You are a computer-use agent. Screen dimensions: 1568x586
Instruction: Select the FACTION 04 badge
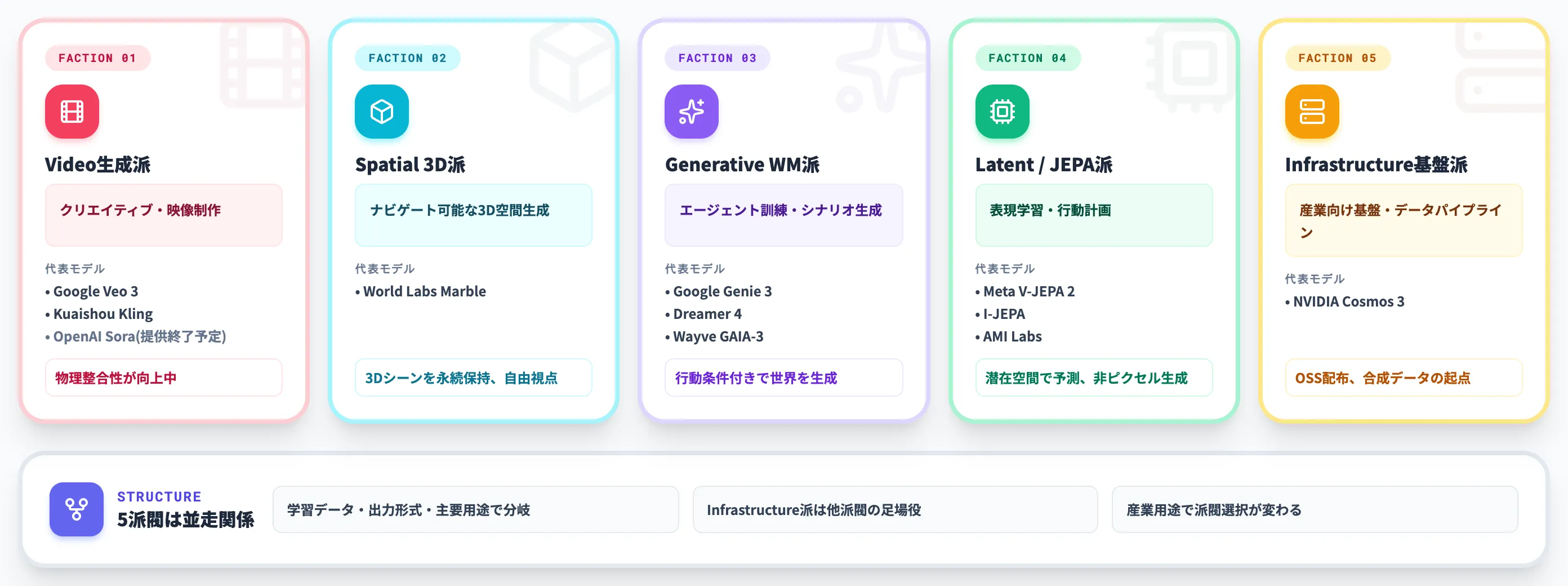pyautogui.click(x=1027, y=58)
